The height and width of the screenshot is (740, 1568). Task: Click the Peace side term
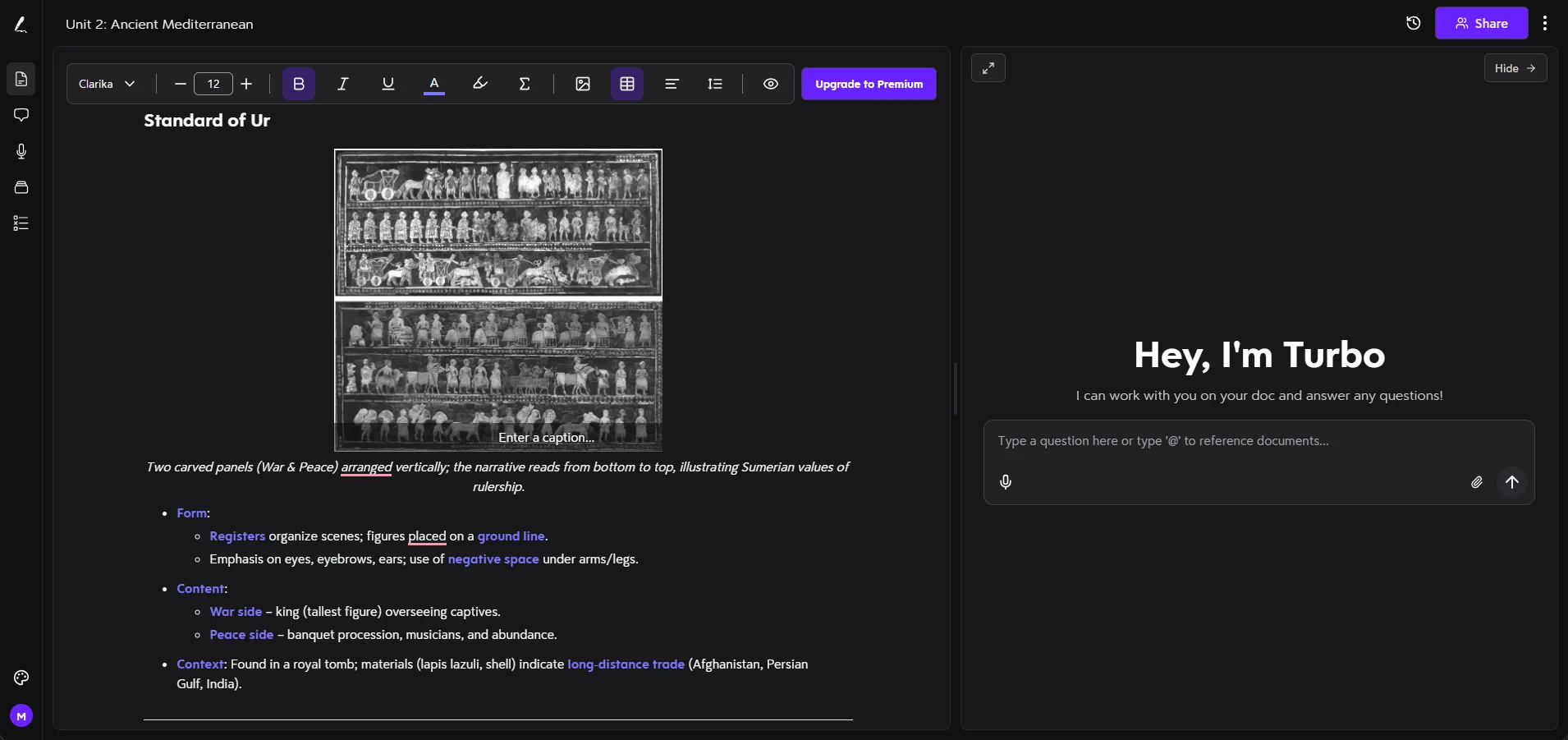coord(241,635)
